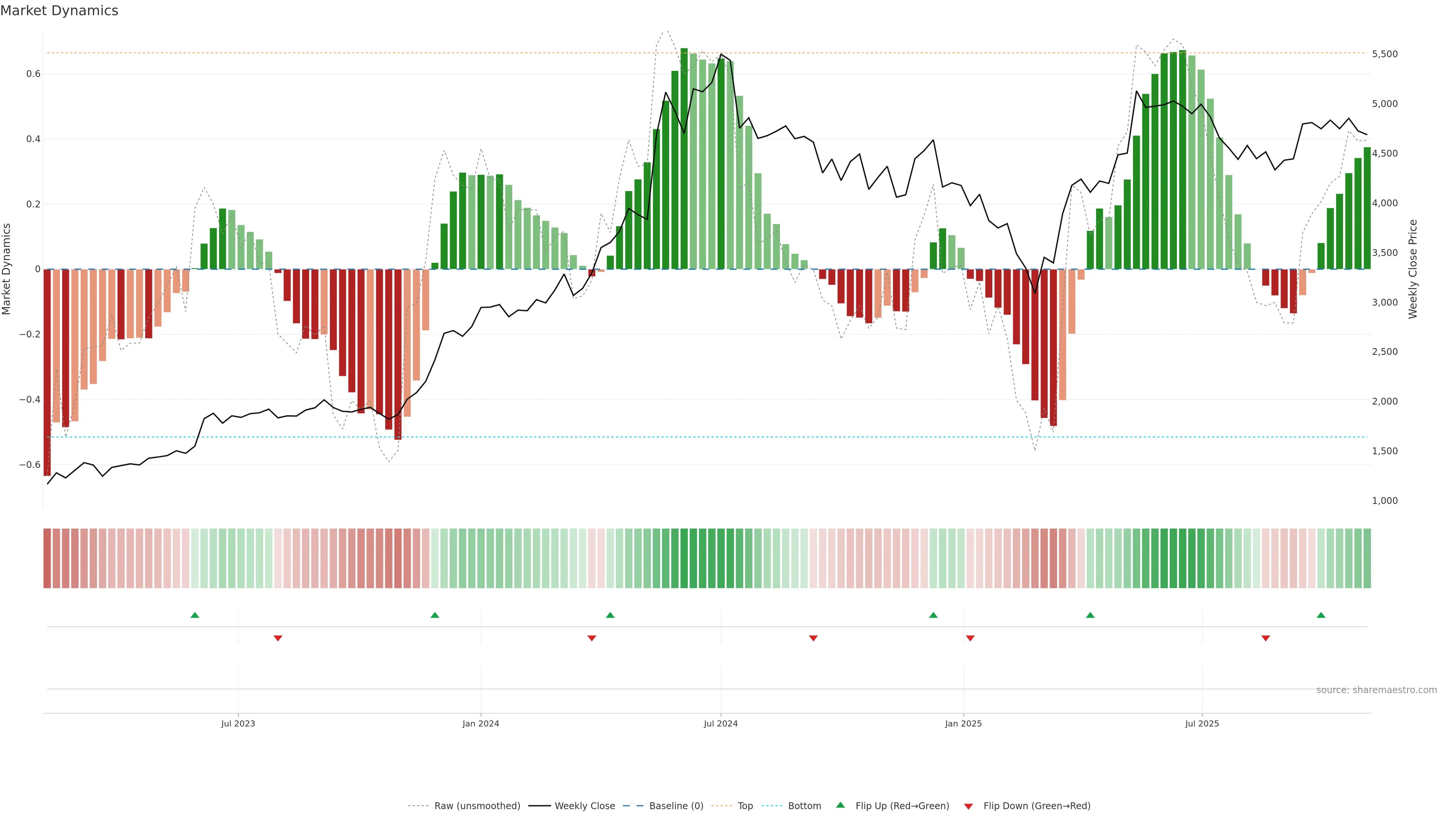Click the last green Flip Up triangle marker
Image resolution: width=1456 pixels, height=819 pixels.
(x=1321, y=615)
